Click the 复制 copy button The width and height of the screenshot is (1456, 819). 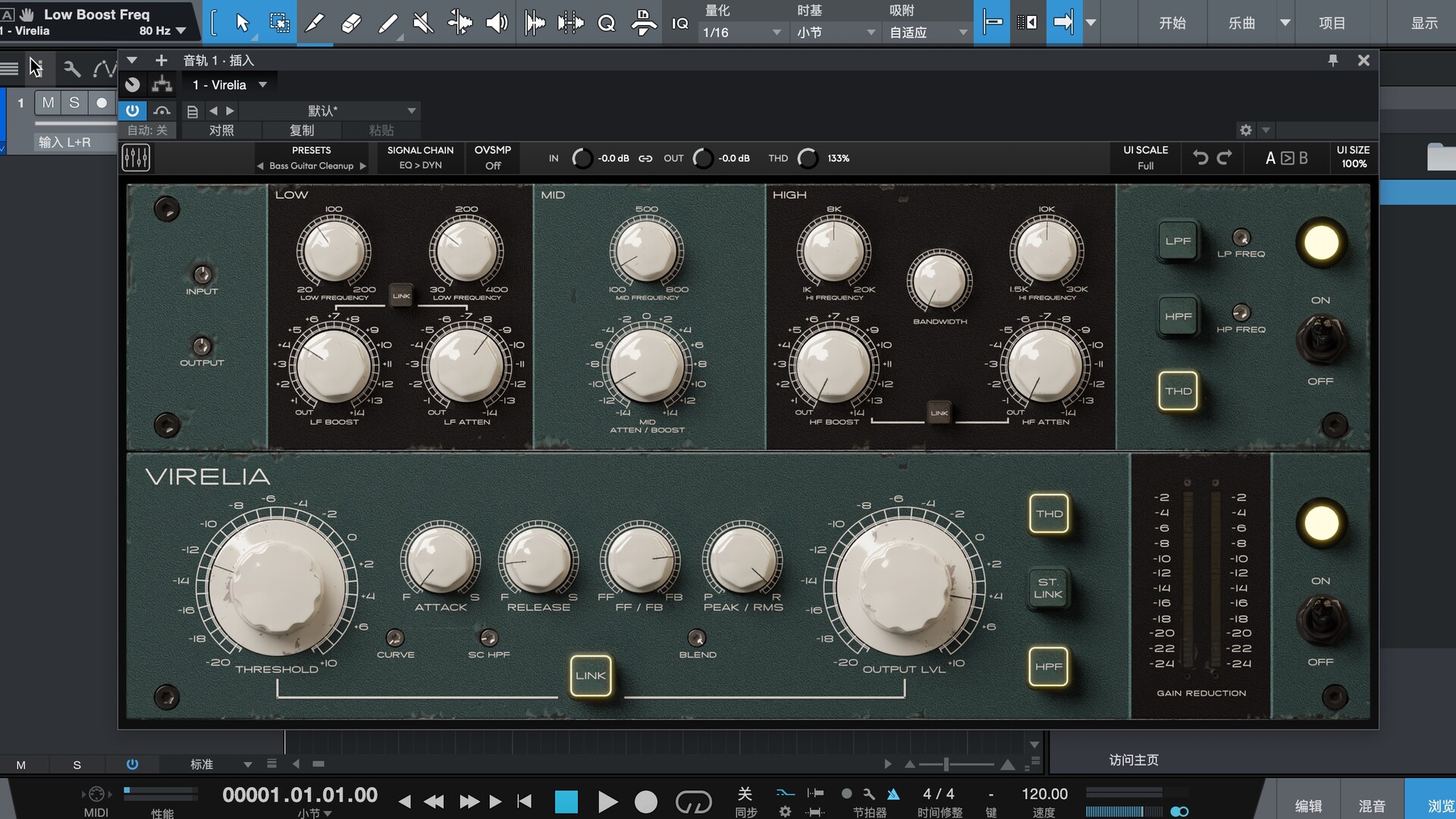coord(301,130)
